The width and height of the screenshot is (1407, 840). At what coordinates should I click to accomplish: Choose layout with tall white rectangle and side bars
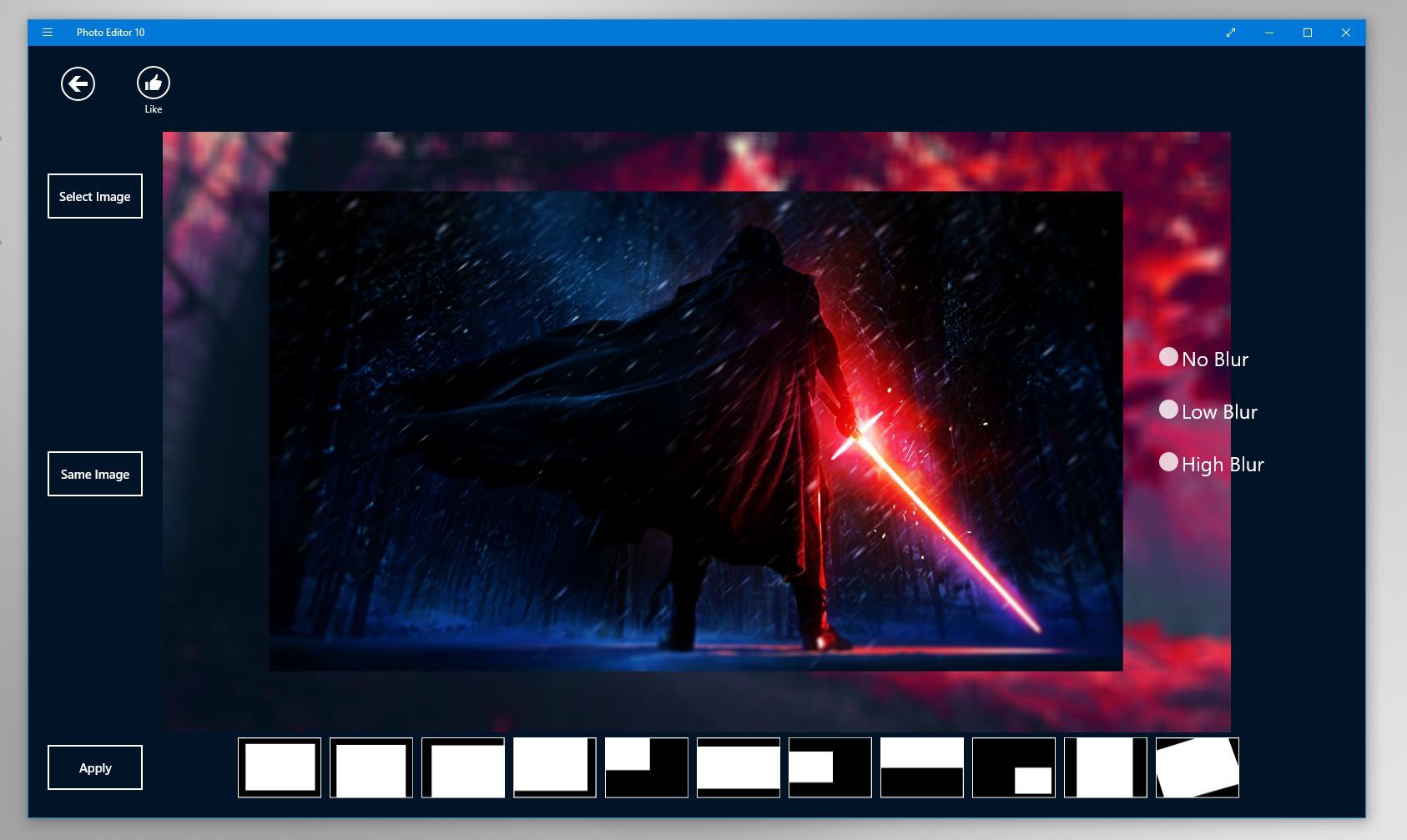[x=1106, y=767]
